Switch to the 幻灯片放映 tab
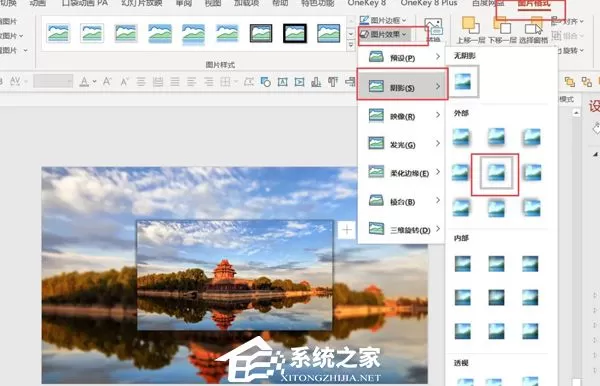This screenshot has width=600, height=386. pos(142,3)
